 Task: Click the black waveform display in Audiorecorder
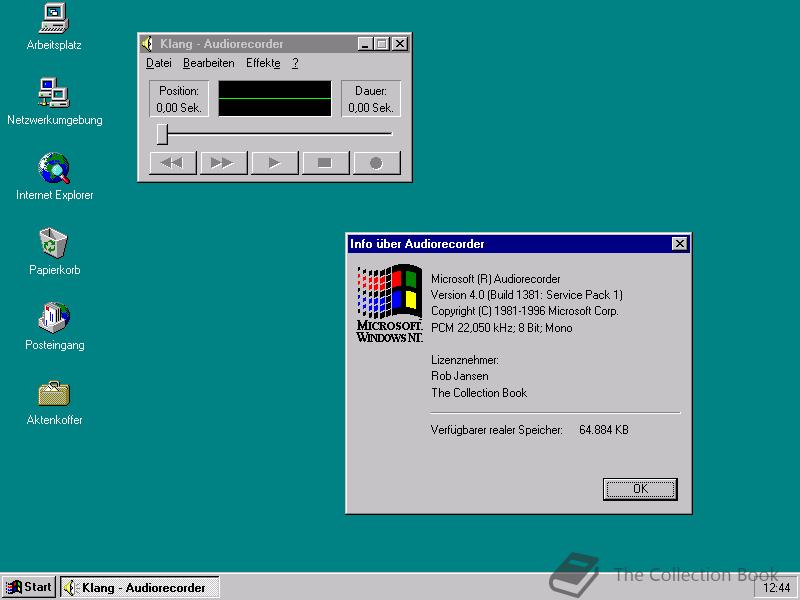(275, 98)
